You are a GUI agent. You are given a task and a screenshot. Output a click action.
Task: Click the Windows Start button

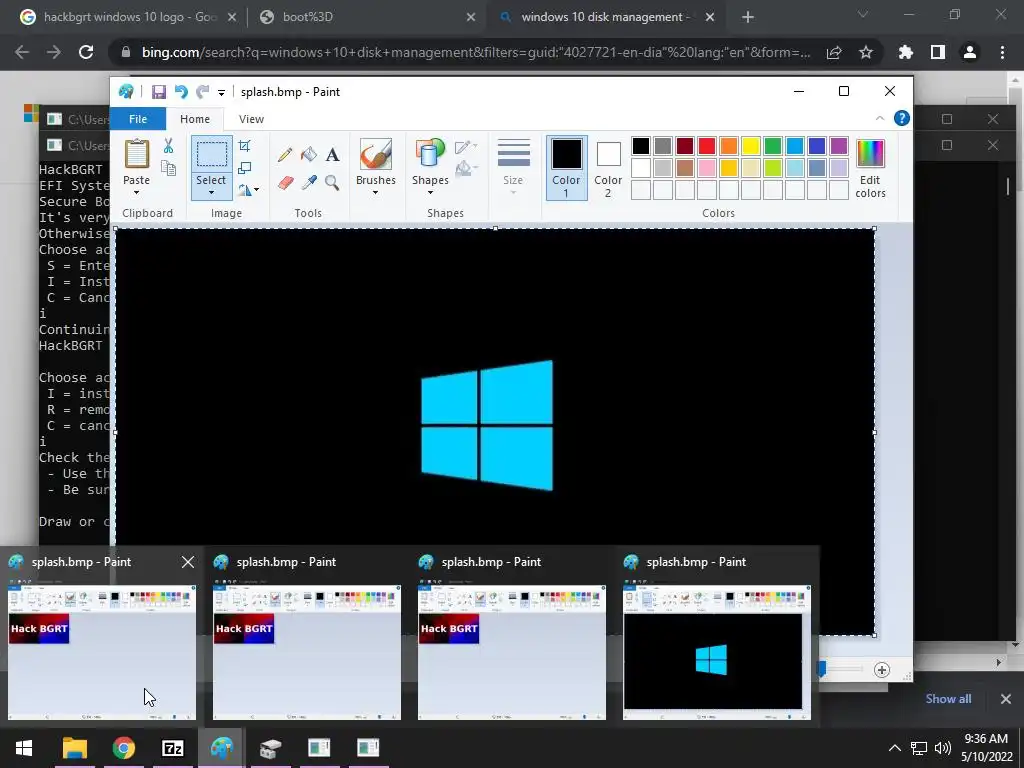(24, 748)
